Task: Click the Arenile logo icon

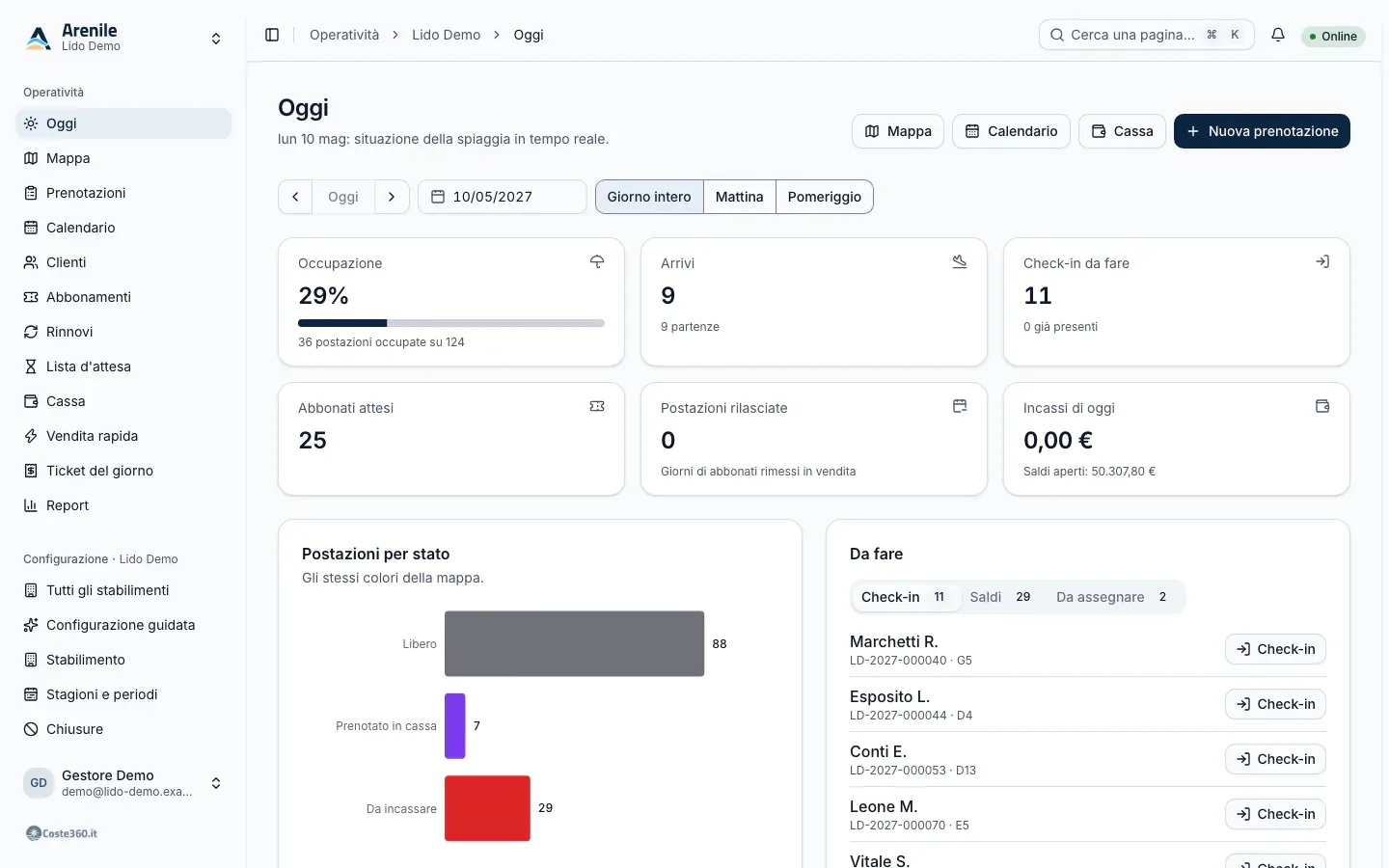Action: (39, 39)
